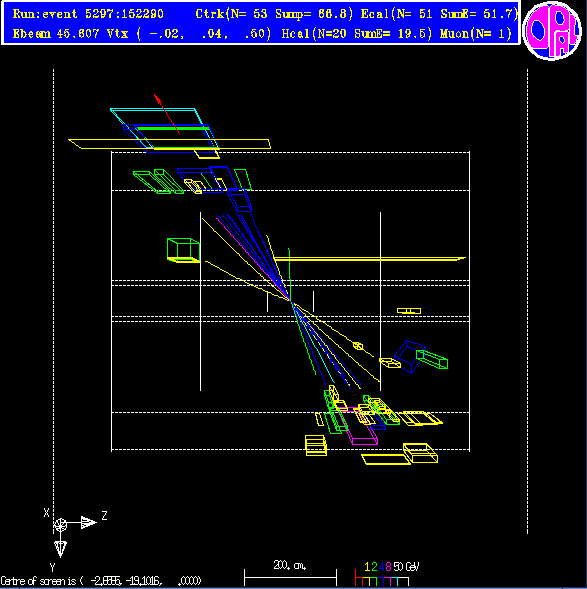Viewport: 587px width, 589px height.
Task: Click the Z axis arrow of the orientation indicator
Action: point(89,523)
